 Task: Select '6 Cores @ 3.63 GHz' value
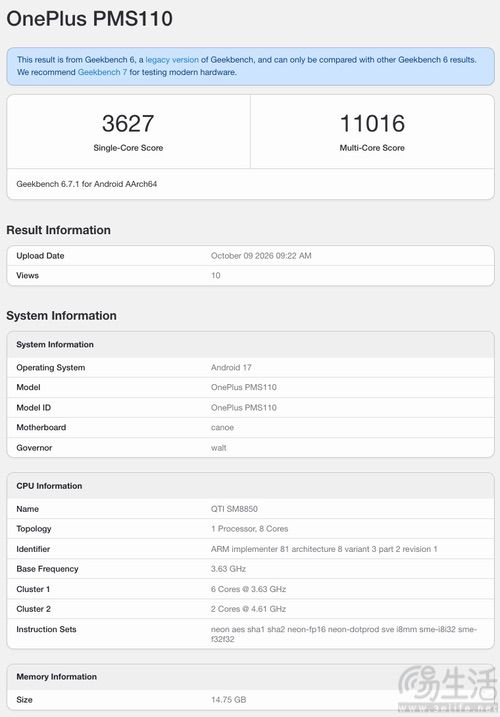pyautogui.click(x=248, y=589)
